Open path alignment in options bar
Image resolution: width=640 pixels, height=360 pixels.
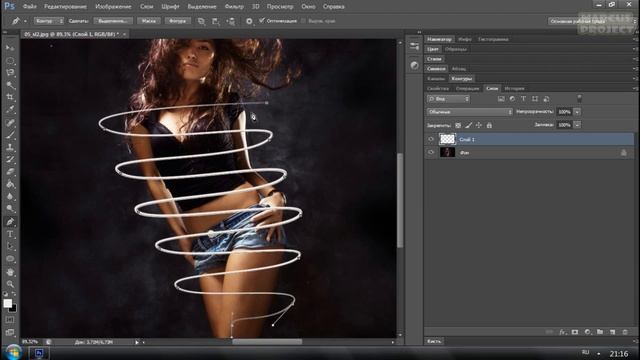(216, 21)
